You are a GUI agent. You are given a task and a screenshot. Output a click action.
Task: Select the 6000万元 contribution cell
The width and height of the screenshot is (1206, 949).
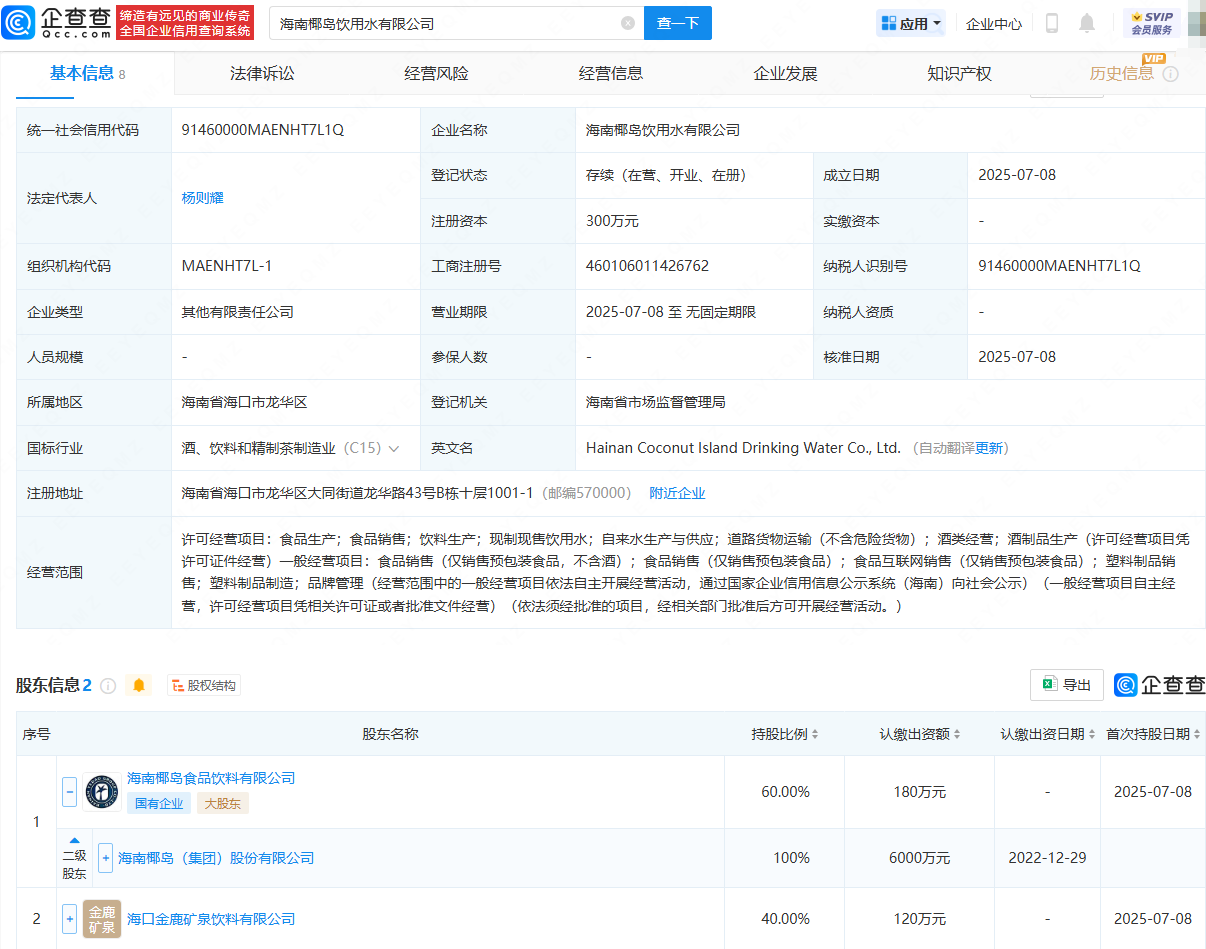(x=920, y=858)
